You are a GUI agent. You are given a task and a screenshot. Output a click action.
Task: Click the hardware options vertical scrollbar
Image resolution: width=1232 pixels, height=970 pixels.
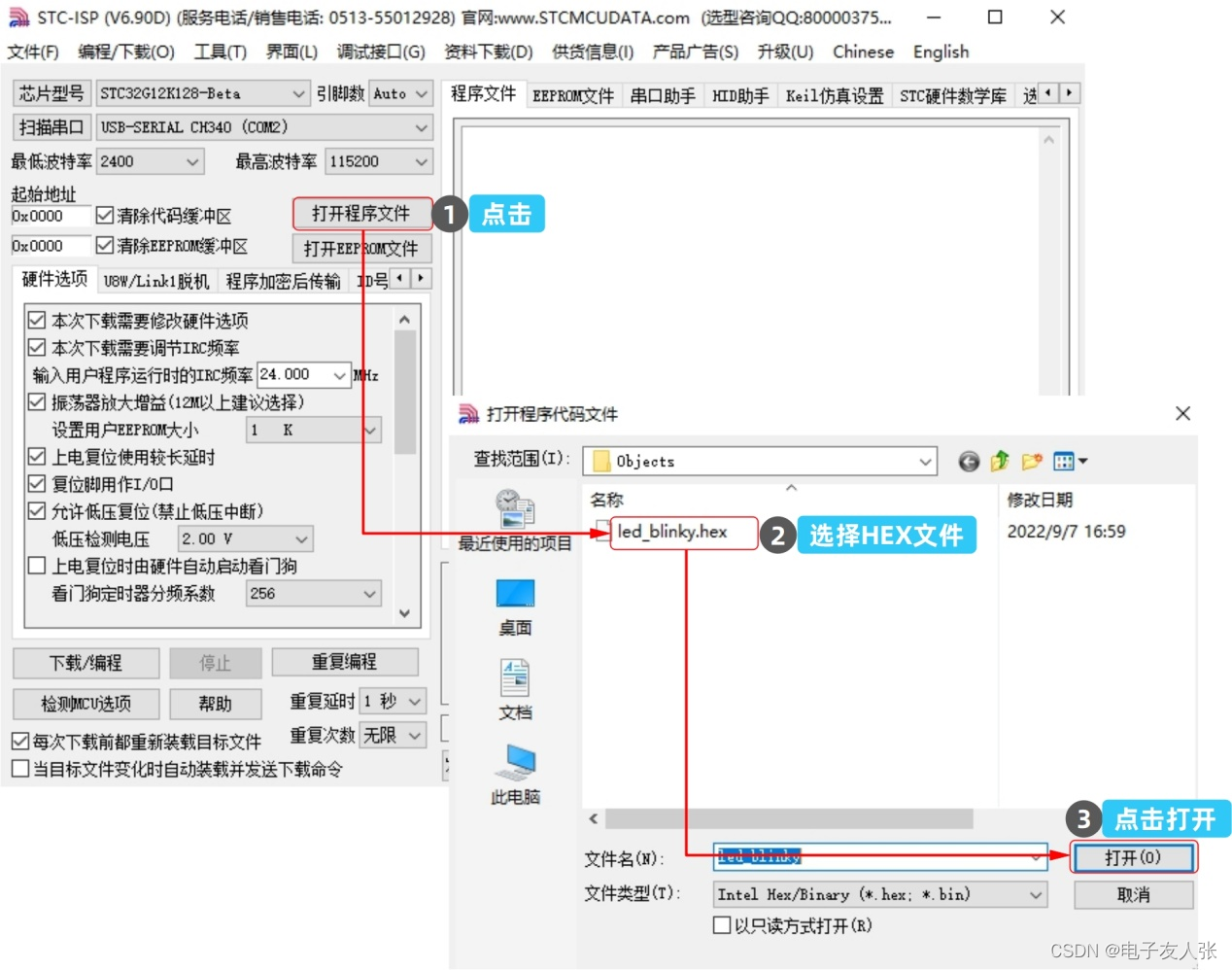click(x=404, y=467)
